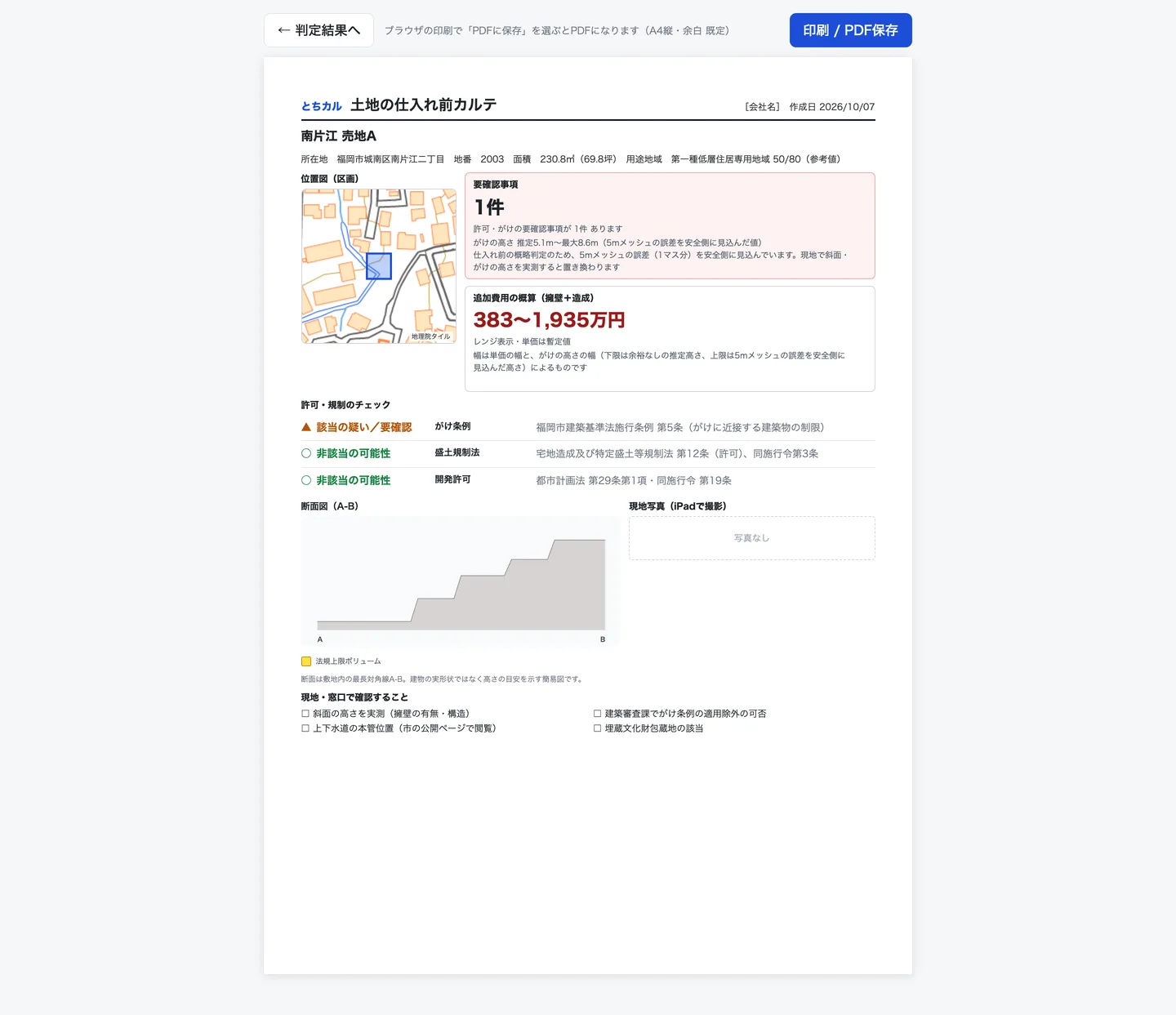Check the 斜面の高さを実測 checkbox
Screen dimensions: 1176x1015
(x=305, y=714)
